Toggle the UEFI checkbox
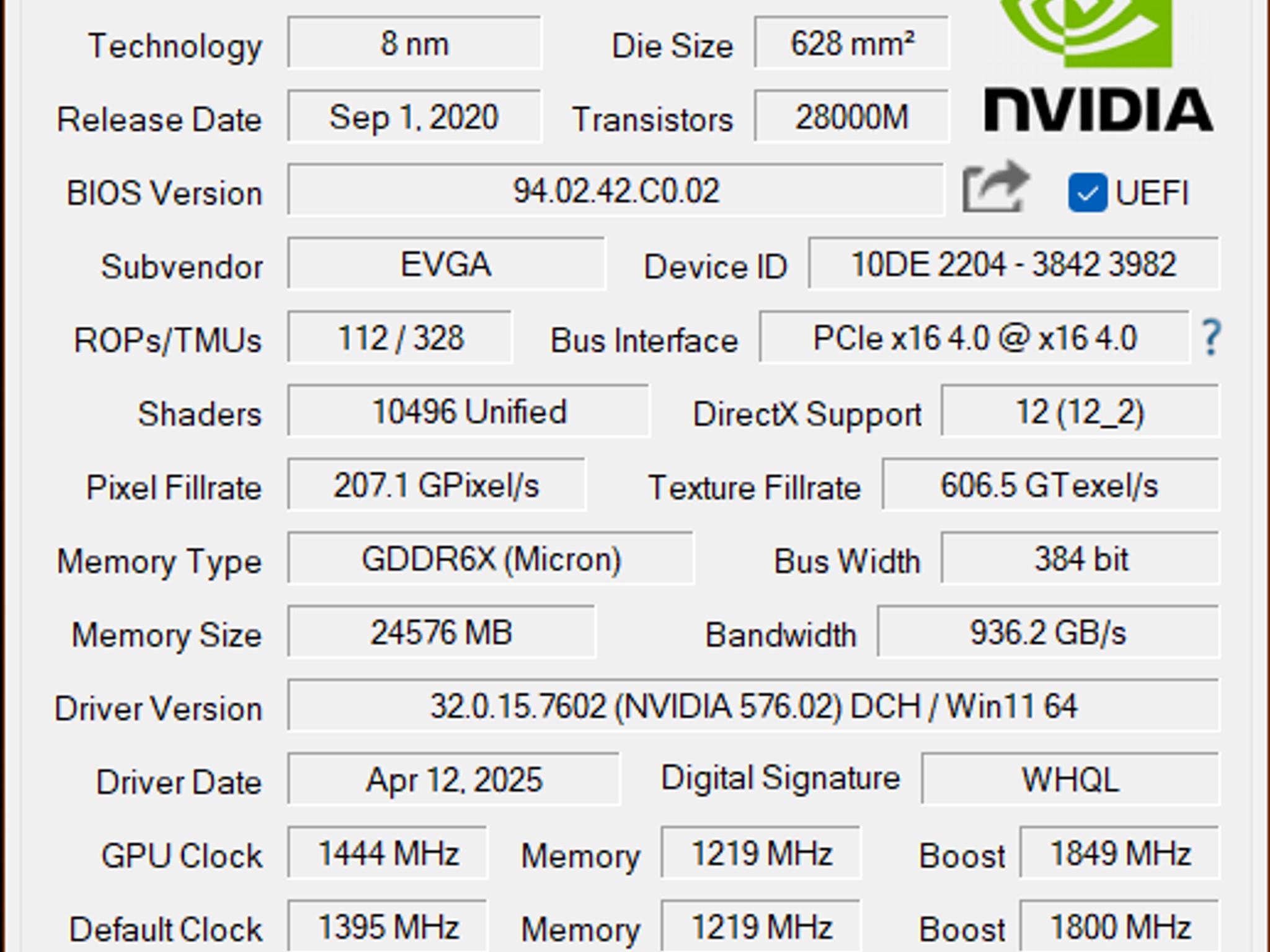This screenshot has height=952, width=1270. 1088,192
